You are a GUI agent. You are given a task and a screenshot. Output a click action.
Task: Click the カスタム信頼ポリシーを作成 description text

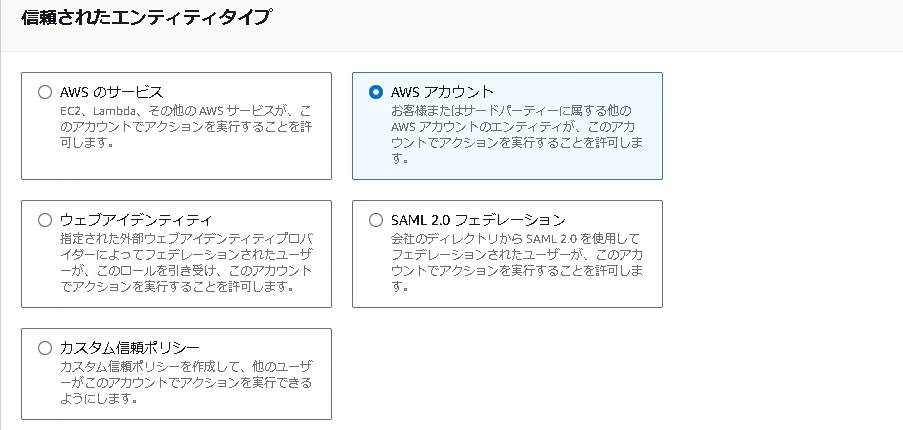coord(186,382)
